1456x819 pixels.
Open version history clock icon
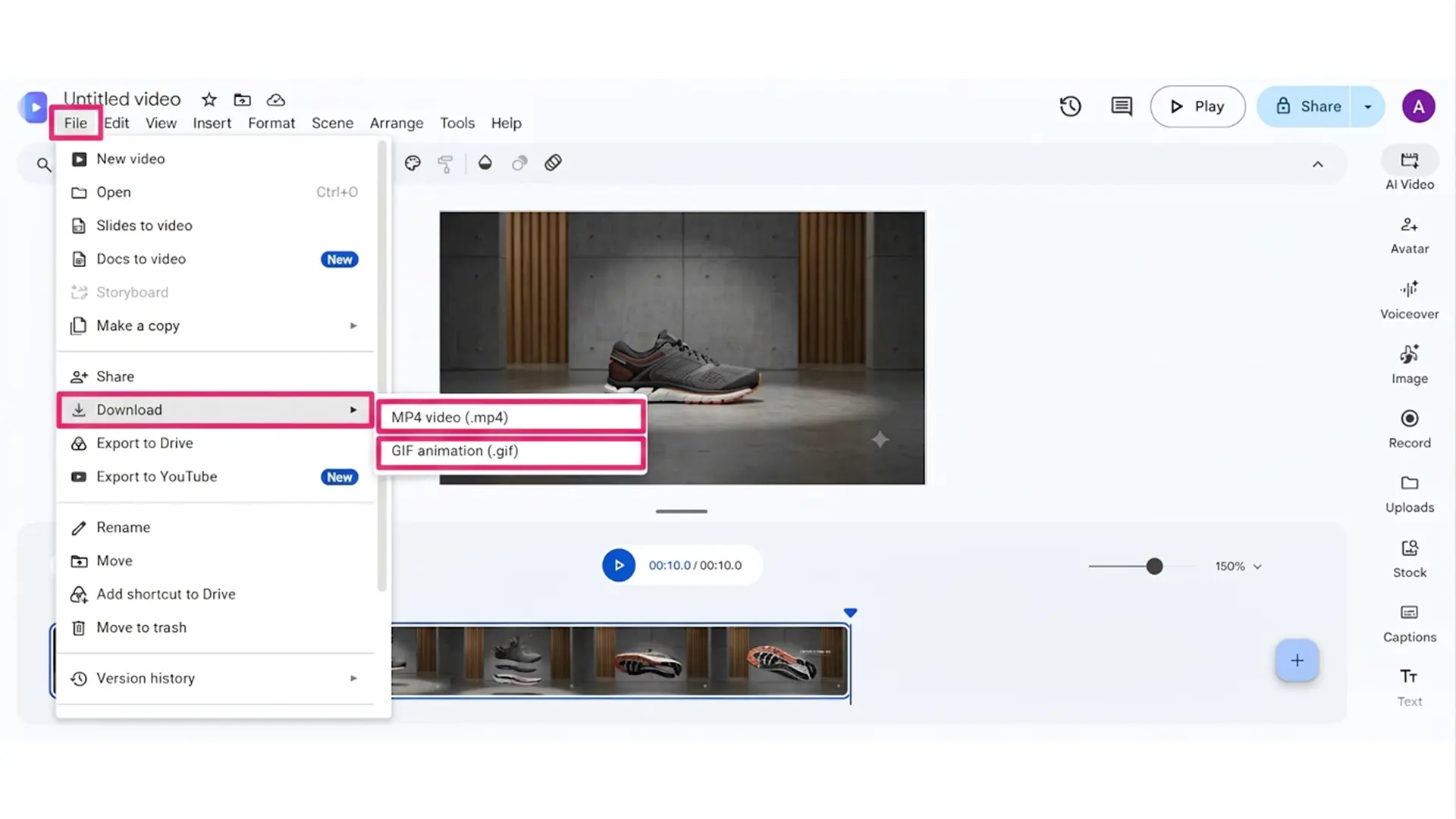point(1070,106)
